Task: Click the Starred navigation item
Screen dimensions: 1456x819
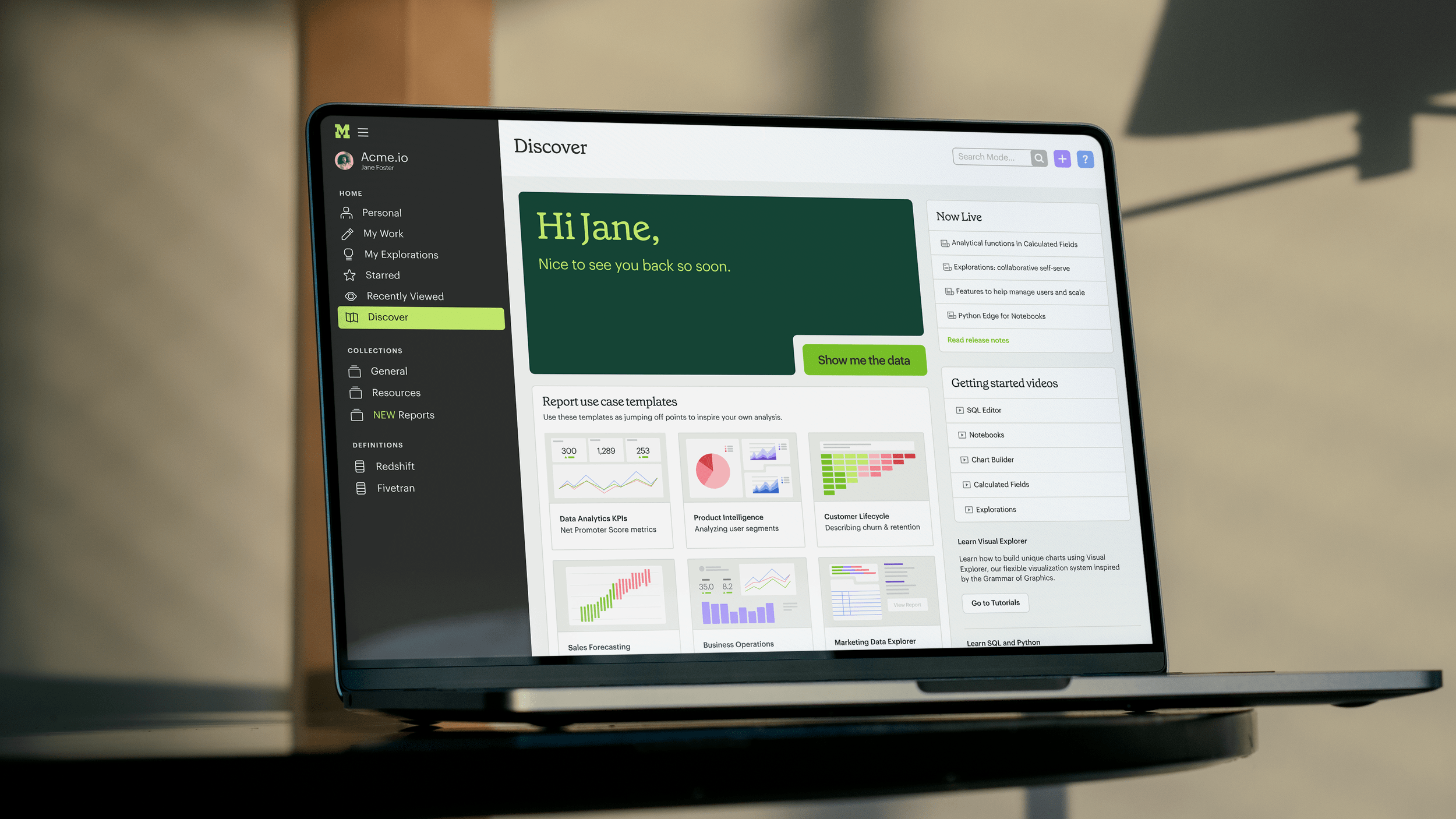Action: [382, 275]
